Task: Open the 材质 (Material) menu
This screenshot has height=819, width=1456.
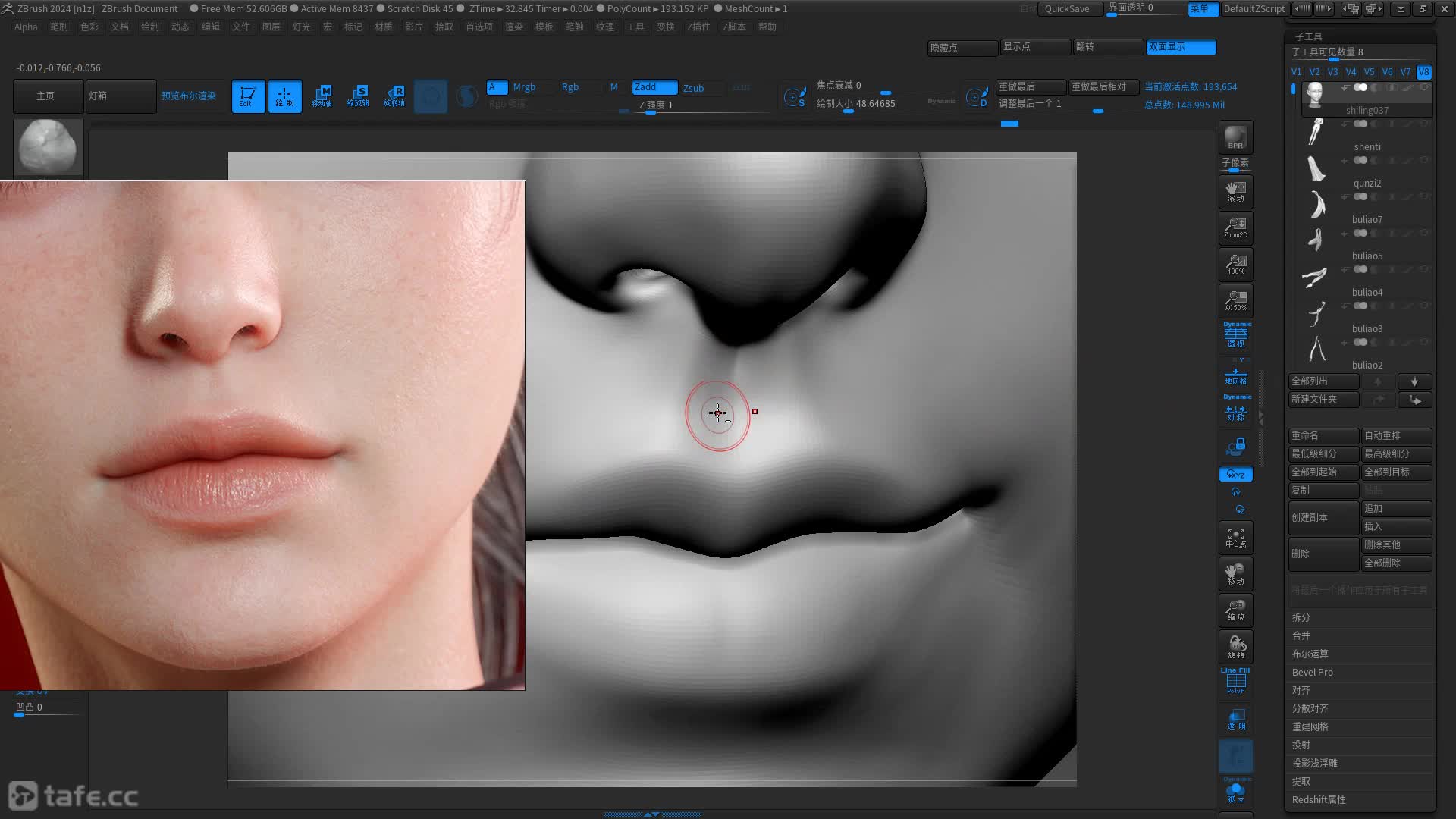Action: coord(383,27)
